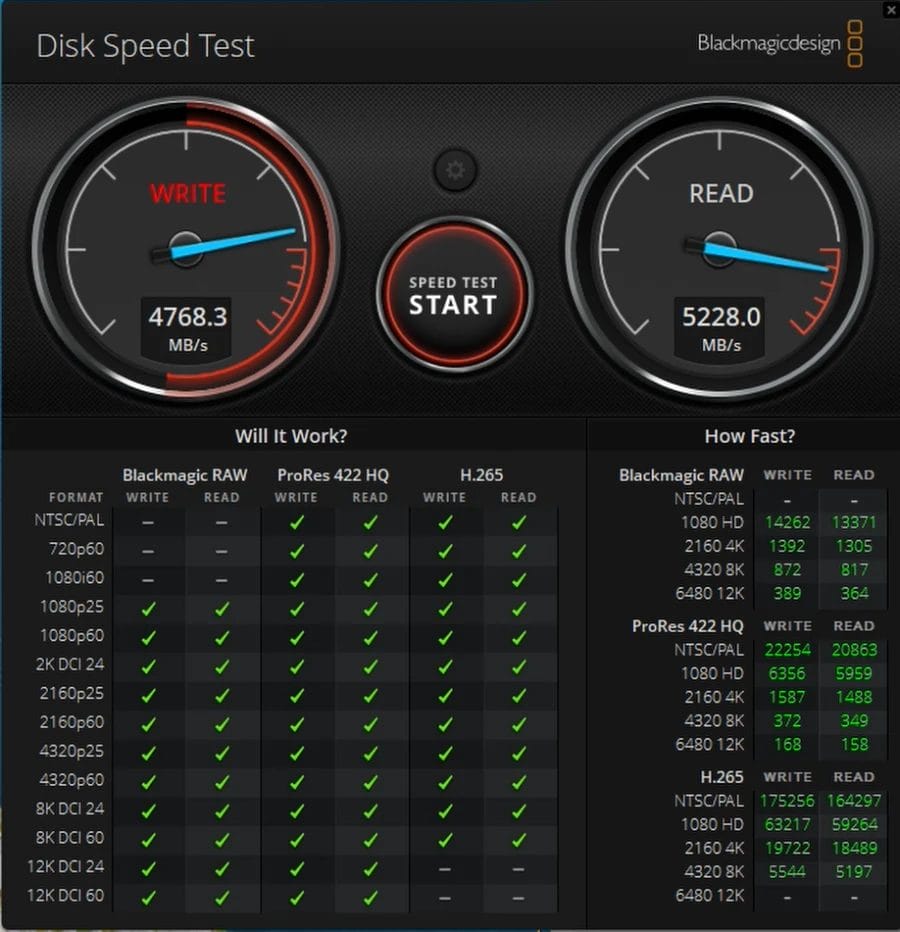Select the Will It Work? section header

click(290, 436)
